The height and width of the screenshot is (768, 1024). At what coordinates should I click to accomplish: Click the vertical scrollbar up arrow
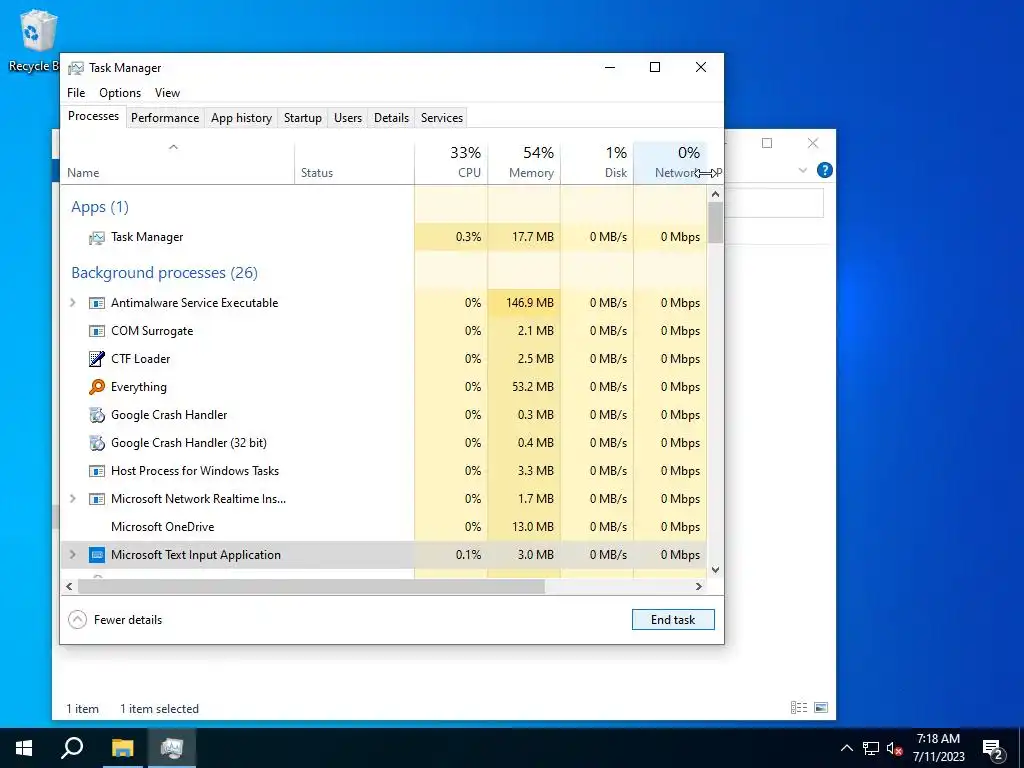pyautogui.click(x=715, y=194)
